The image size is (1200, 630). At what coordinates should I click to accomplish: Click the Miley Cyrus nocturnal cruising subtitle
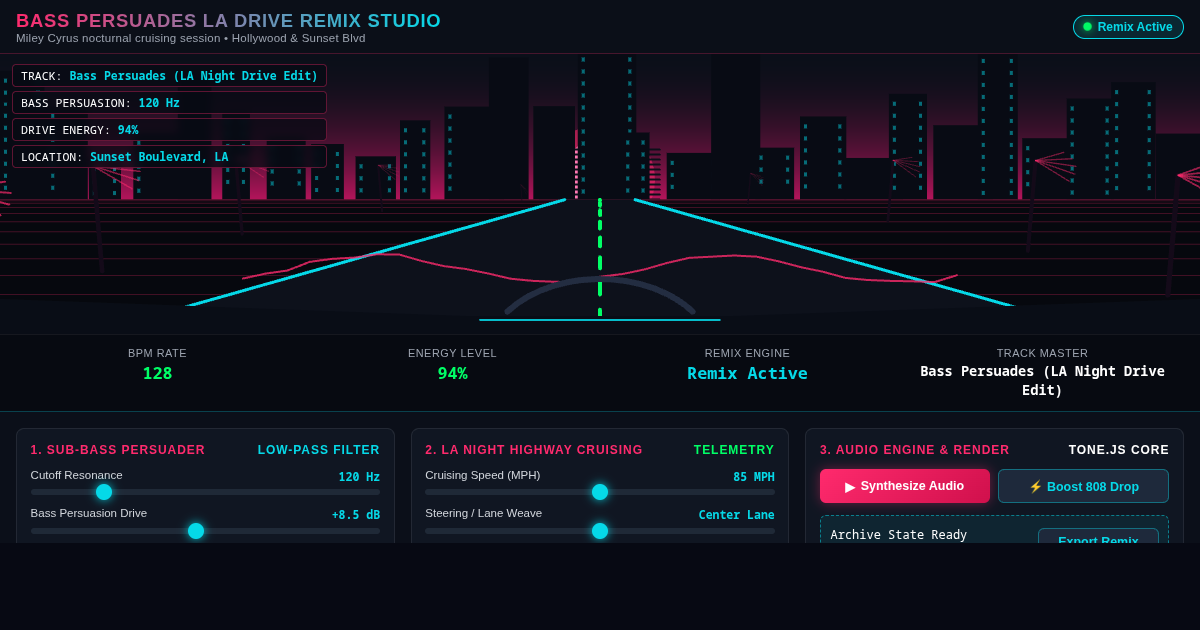(191, 38)
